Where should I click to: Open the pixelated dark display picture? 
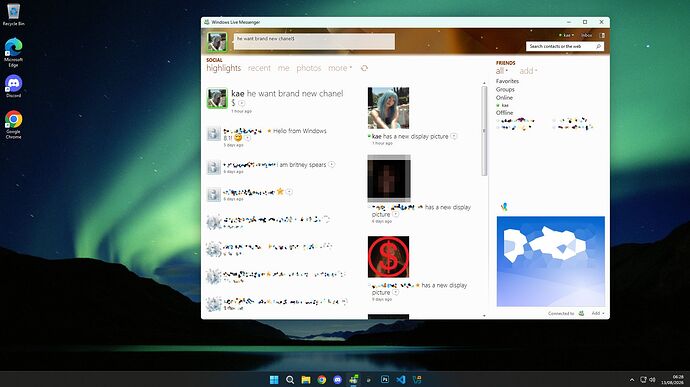389,178
